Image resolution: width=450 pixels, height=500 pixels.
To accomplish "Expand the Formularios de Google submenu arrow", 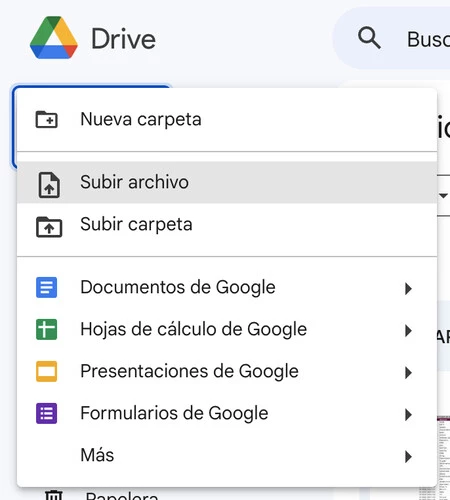I will click(408, 414).
